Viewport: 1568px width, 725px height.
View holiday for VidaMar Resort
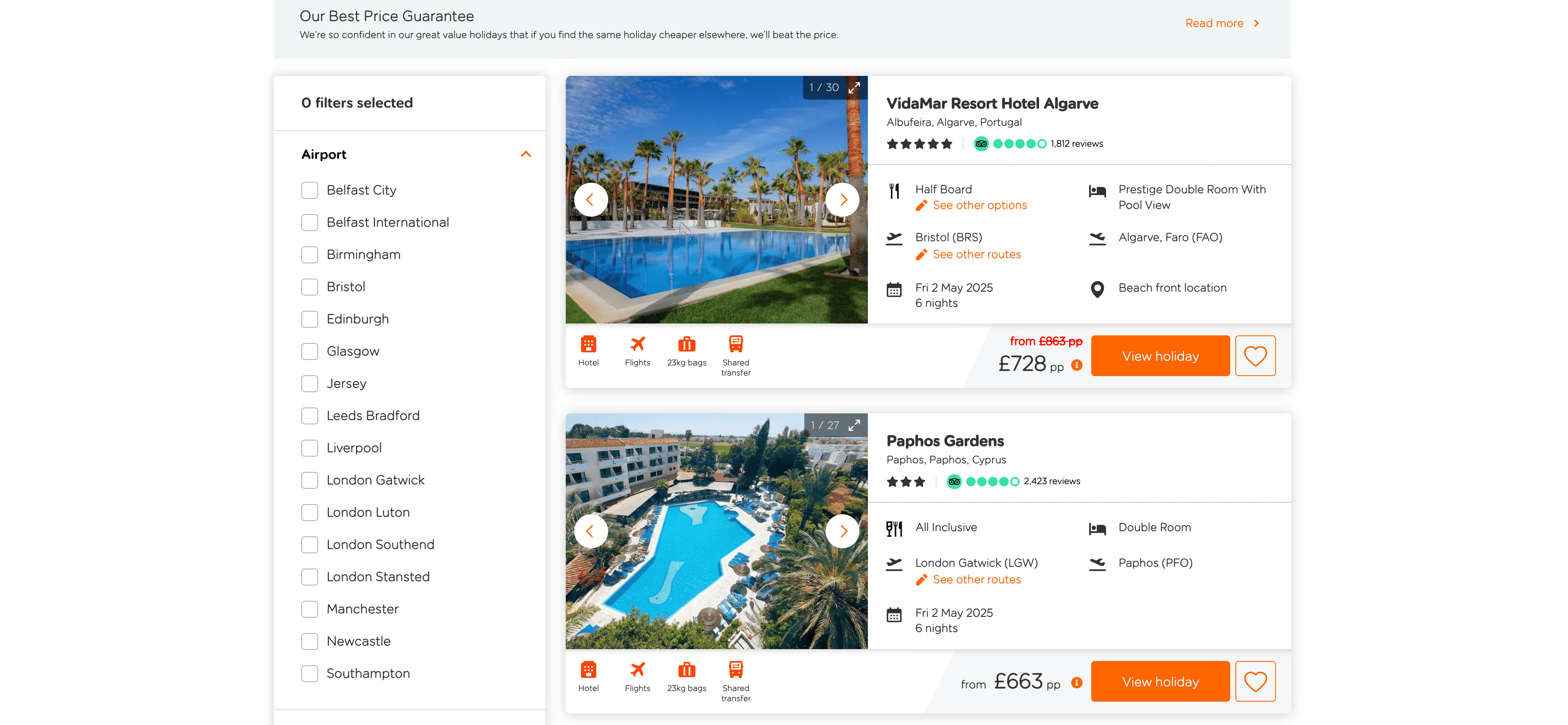click(1159, 356)
